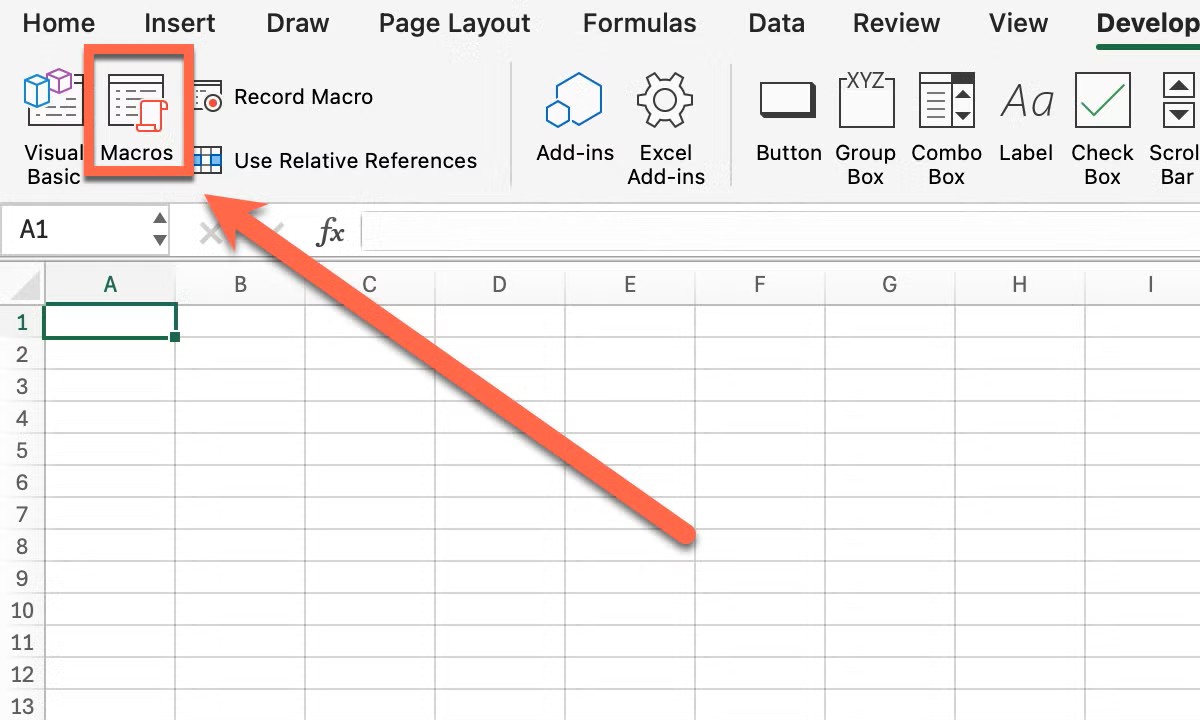Click the Name Box down arrow

coord(158,240)
